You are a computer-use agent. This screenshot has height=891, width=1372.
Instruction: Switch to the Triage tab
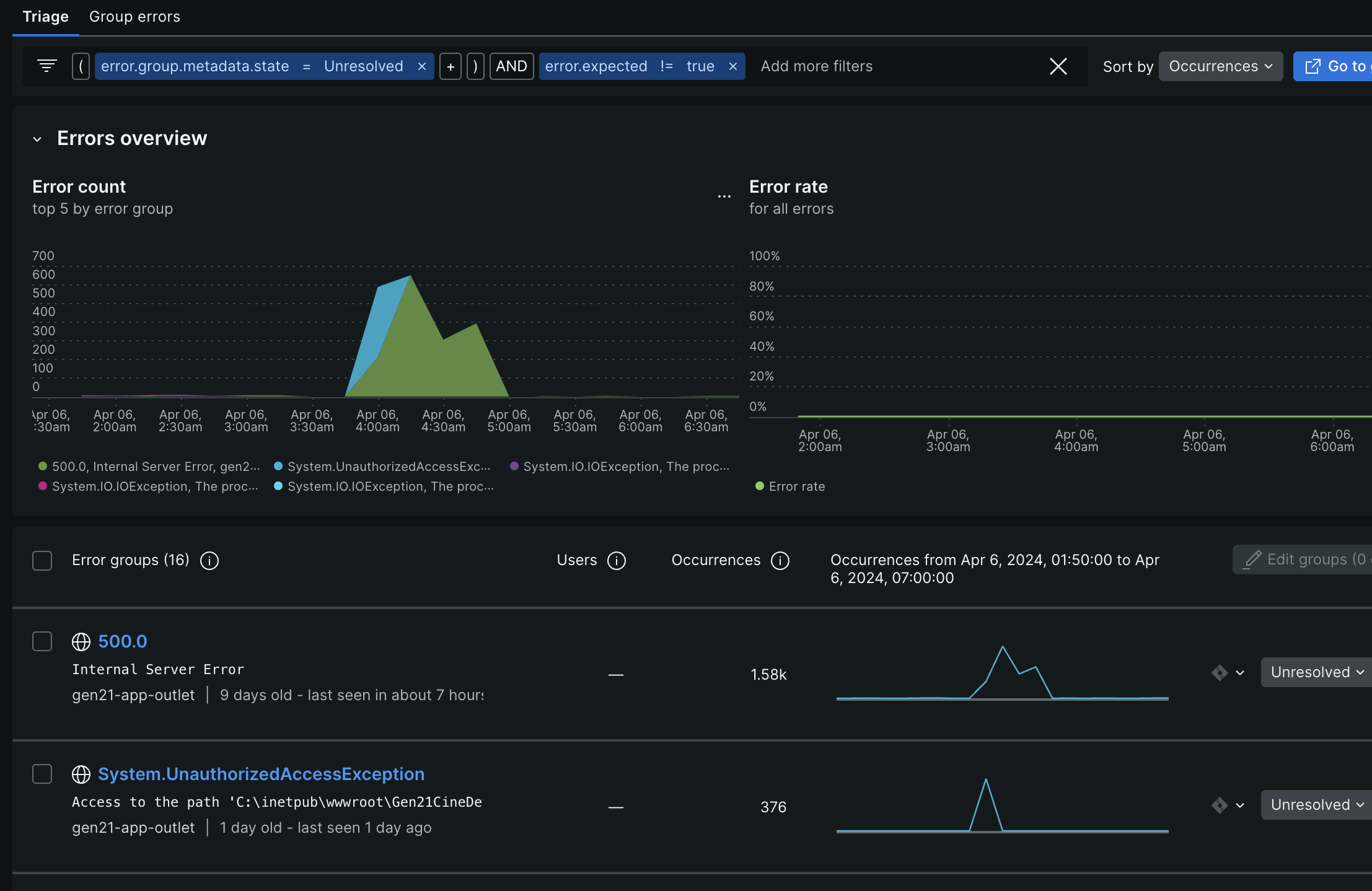click(x=45, y=17)
